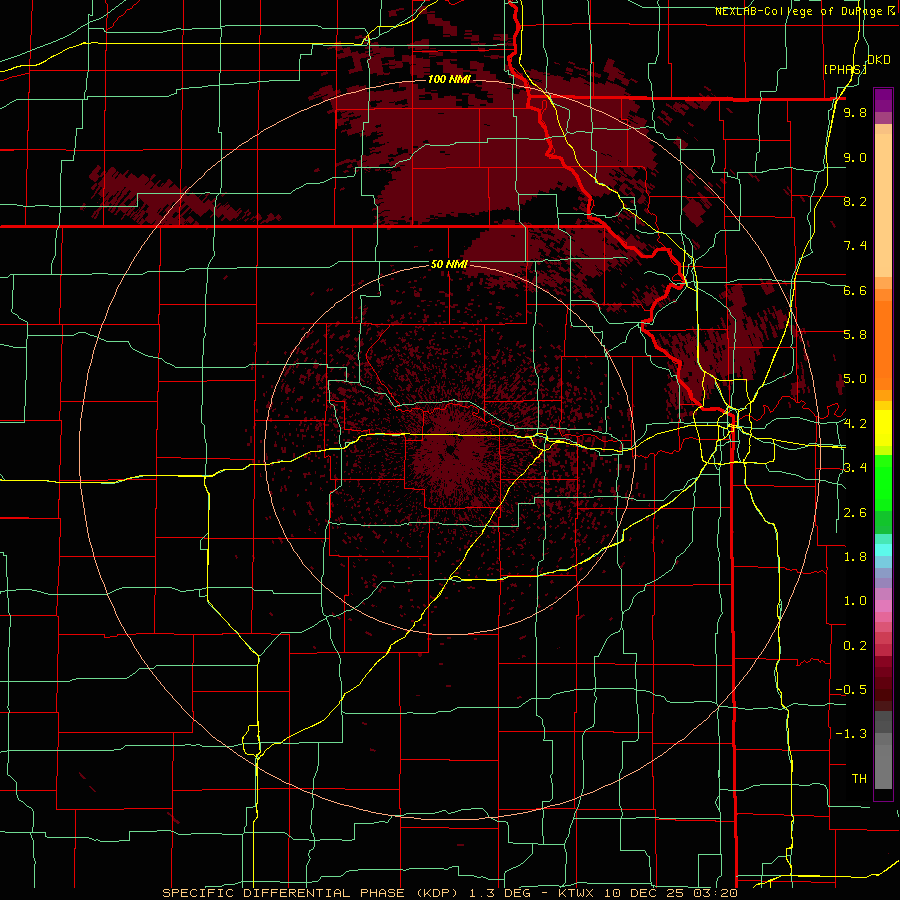900x900 pixels.
Task: Pick the bright green segment near 3.4
Action: [x=883, y=484]
